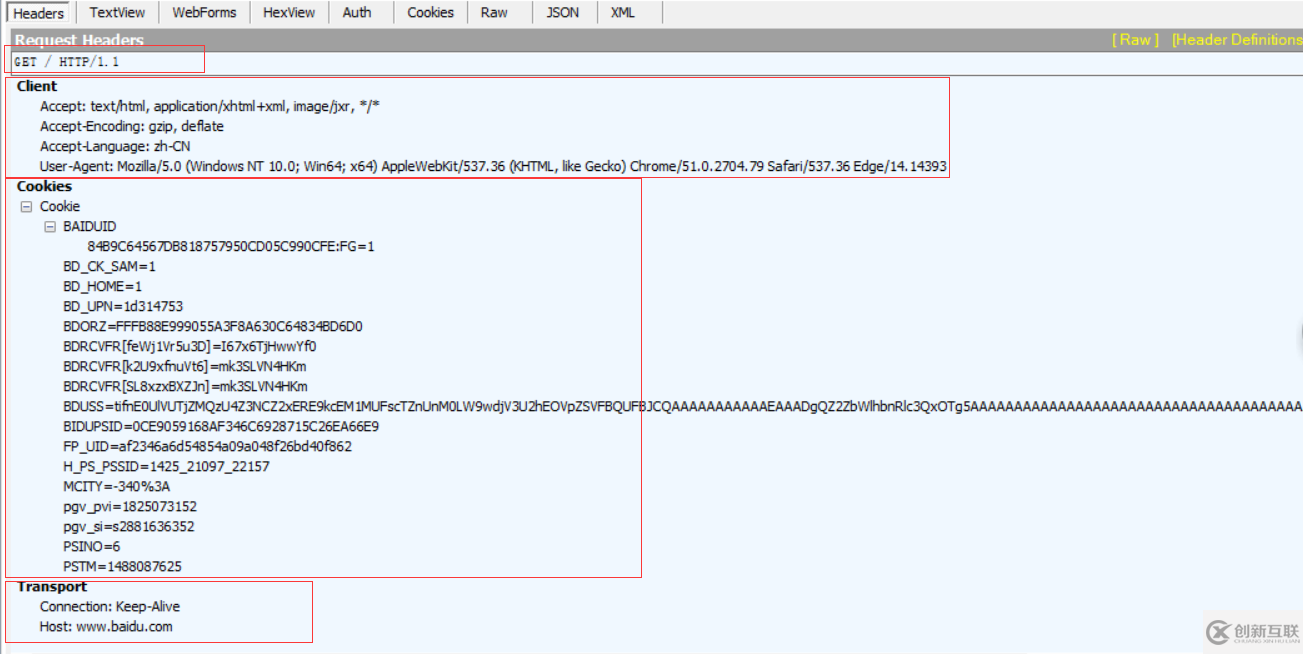Image resolution: width=1303 pixels, height=654 pixels.
Task: Open the Auth tab
Action: pyautogui.click(x=357, y=13)
